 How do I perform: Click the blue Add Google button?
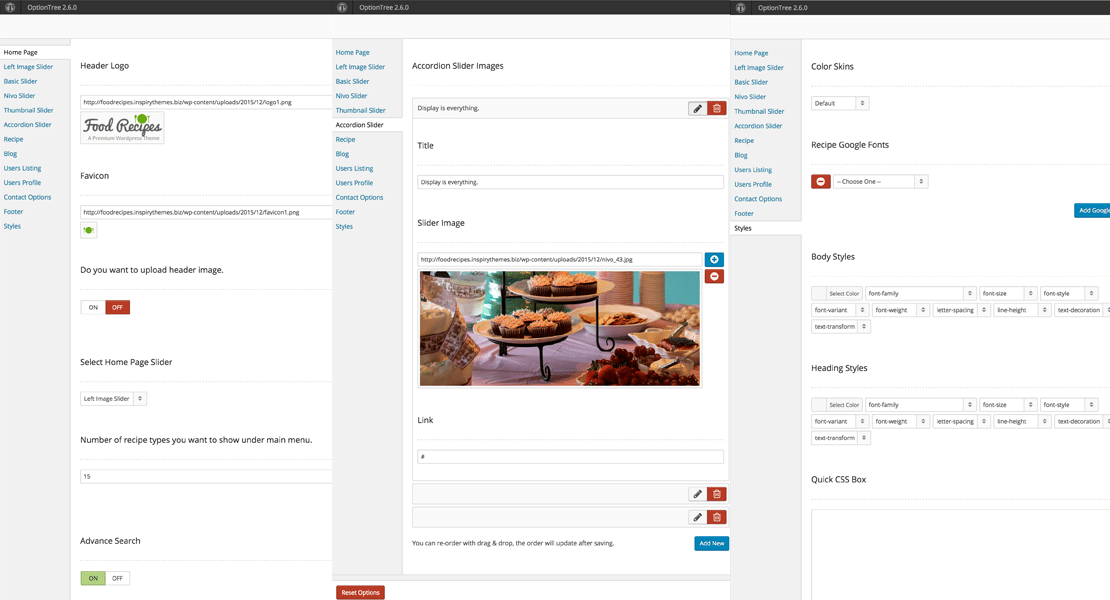1092,210
